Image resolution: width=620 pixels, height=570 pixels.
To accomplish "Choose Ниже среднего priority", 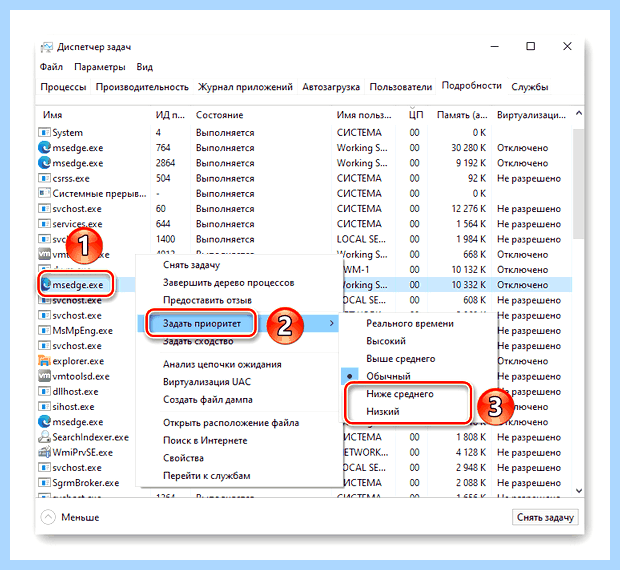I will [400, 394].
